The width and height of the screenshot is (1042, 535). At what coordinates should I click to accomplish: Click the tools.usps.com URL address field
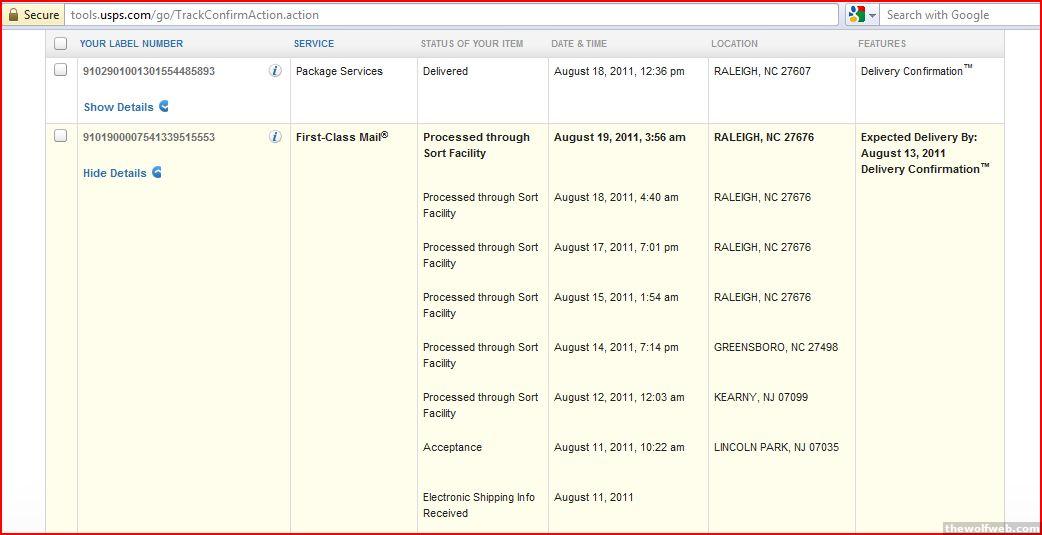pos(450,15)
